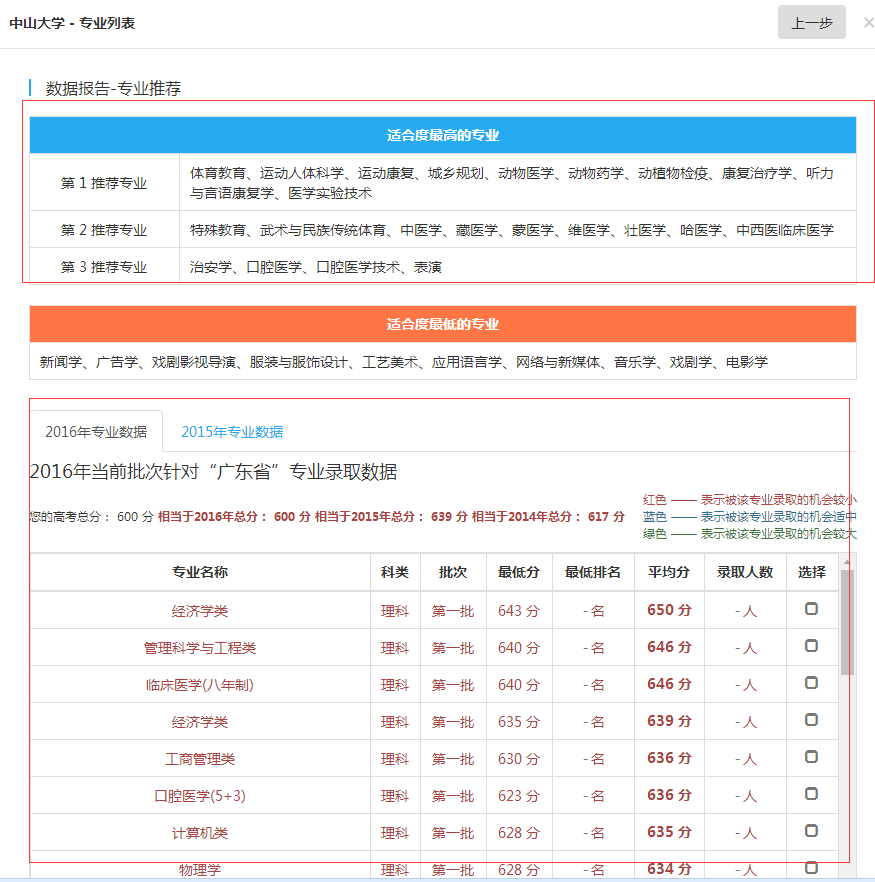Image resolution: width=875 pixels, height=882 pixels.
Task: Click the 批次 column header
Action: click(453, 572)
